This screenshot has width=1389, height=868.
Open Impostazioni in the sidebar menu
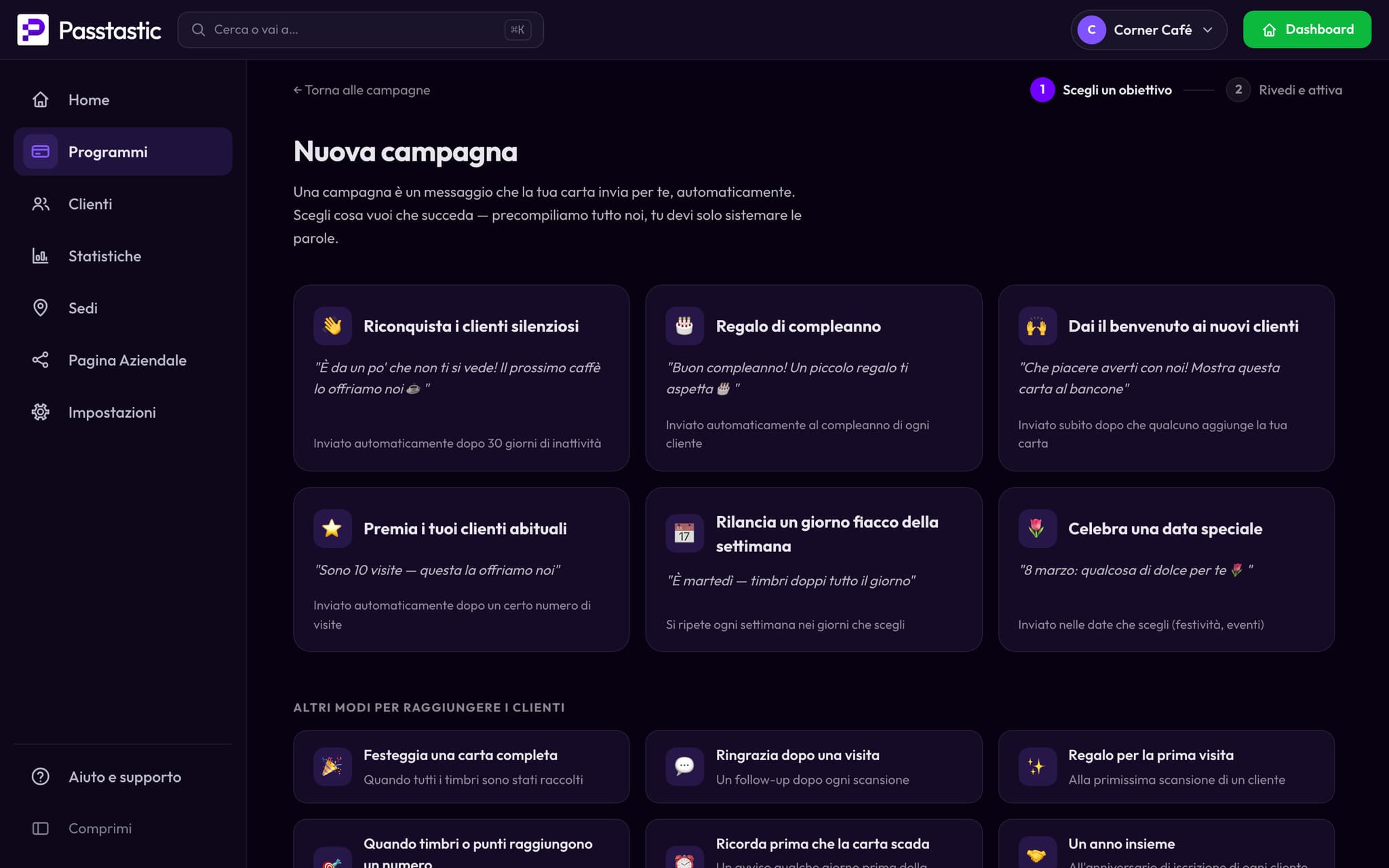click(123, 412)
